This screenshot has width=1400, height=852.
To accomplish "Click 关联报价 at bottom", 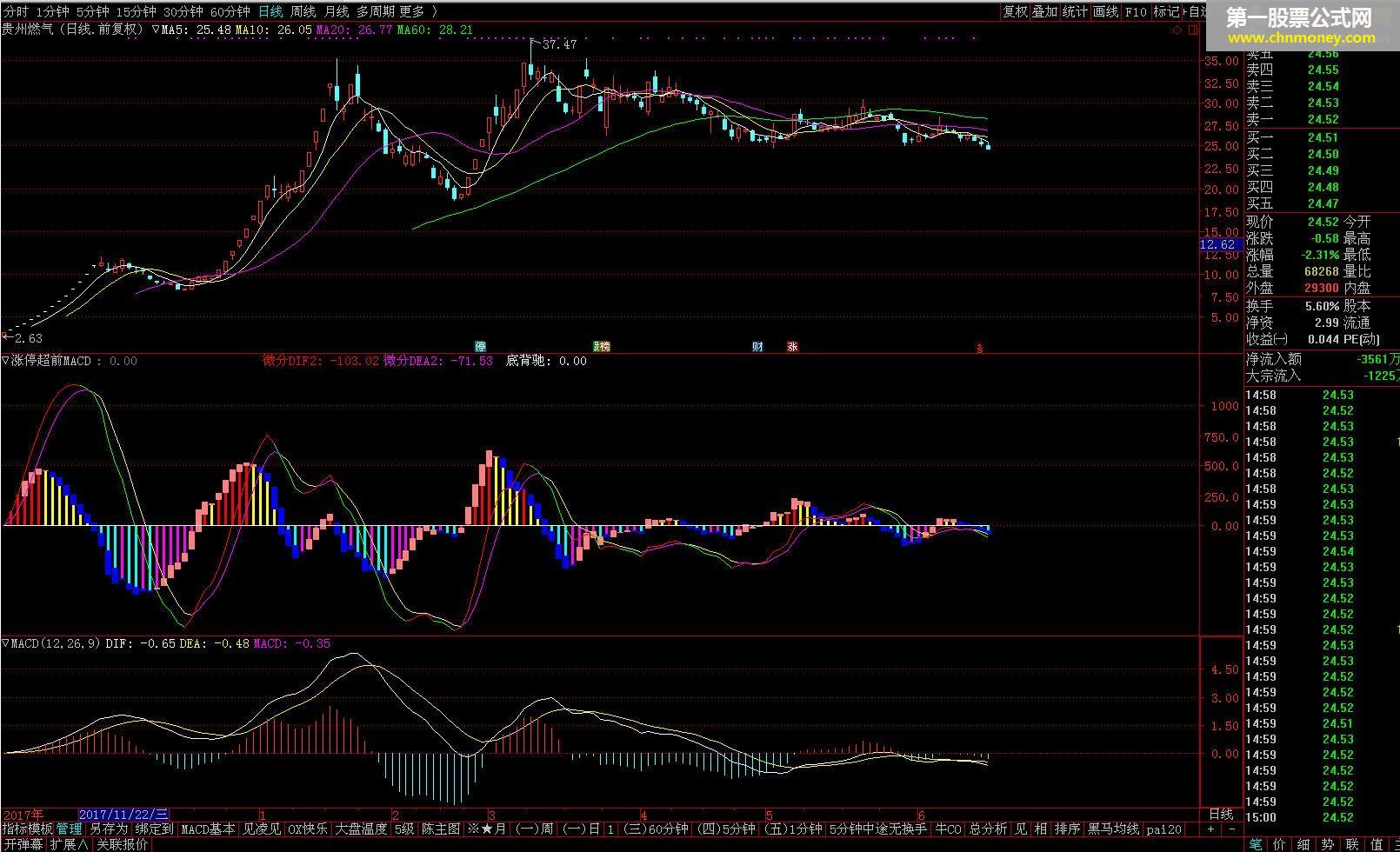I will (122, 844).
